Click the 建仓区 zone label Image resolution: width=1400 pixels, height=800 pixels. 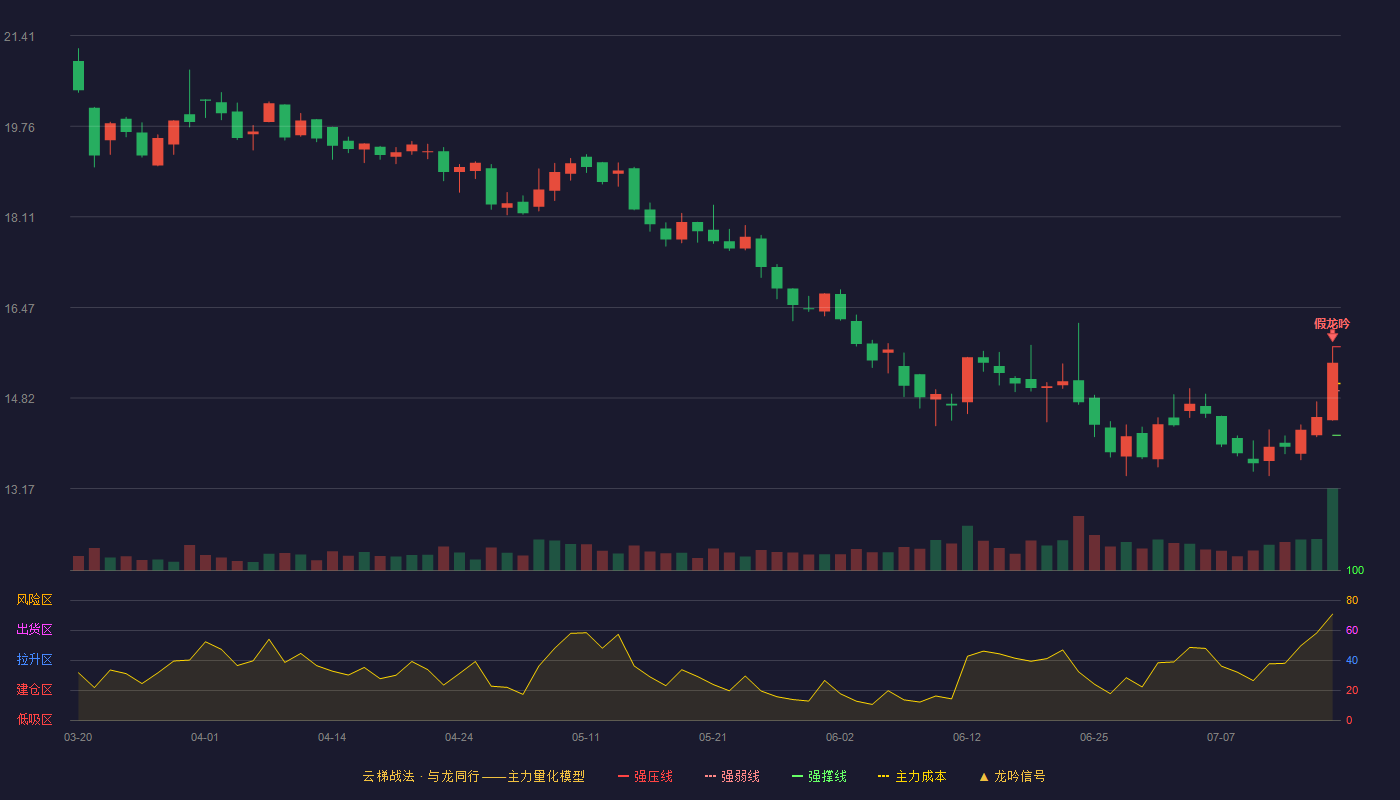coord(34,690)
